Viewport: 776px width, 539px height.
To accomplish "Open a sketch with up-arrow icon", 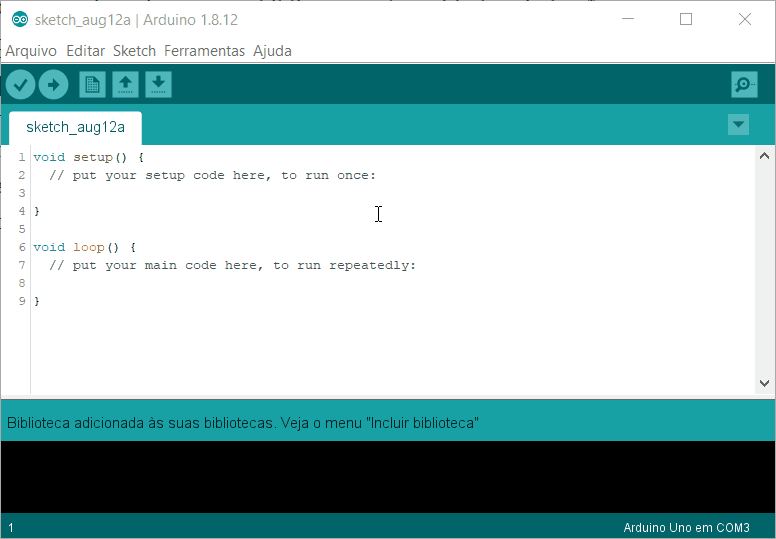I will click(x=125, y=85).
